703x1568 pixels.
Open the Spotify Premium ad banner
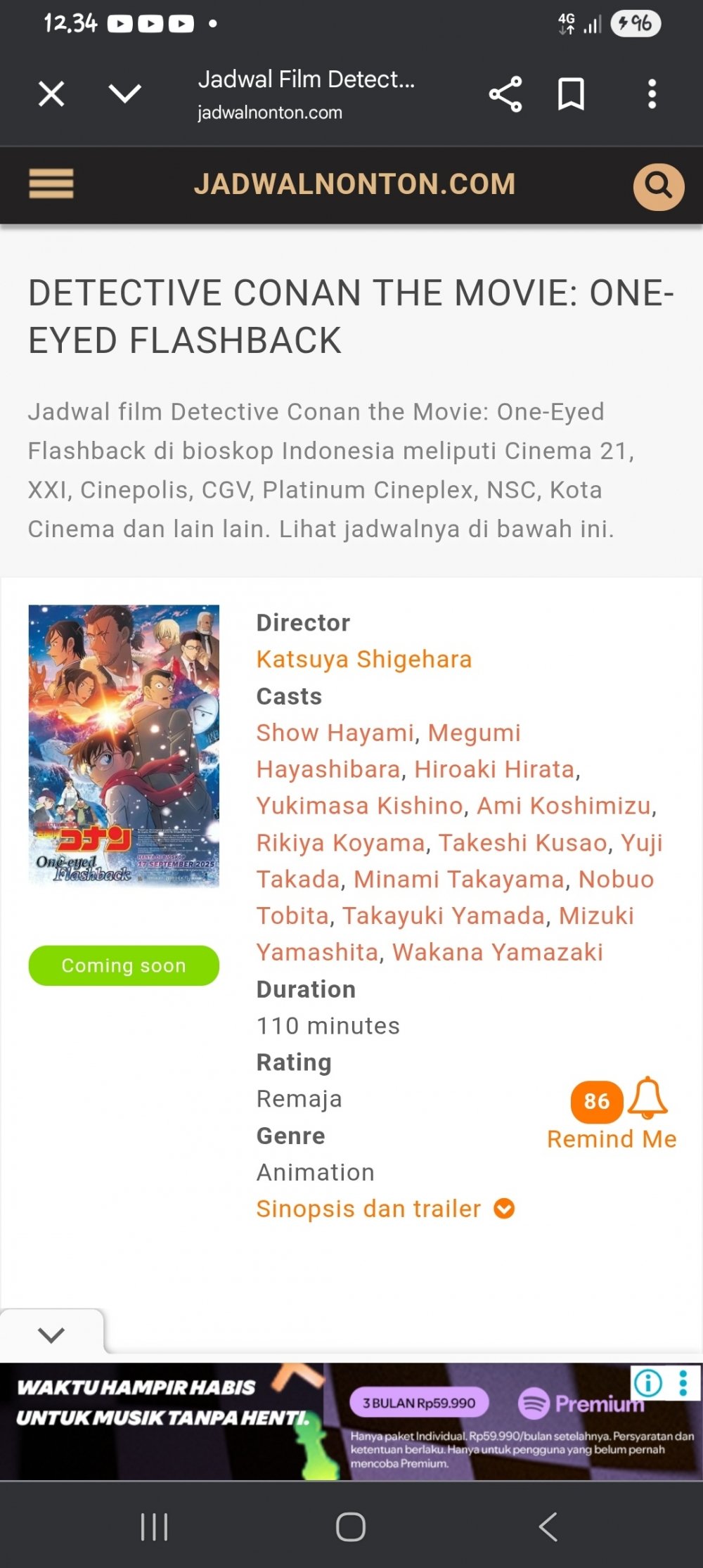(351, 1422)
